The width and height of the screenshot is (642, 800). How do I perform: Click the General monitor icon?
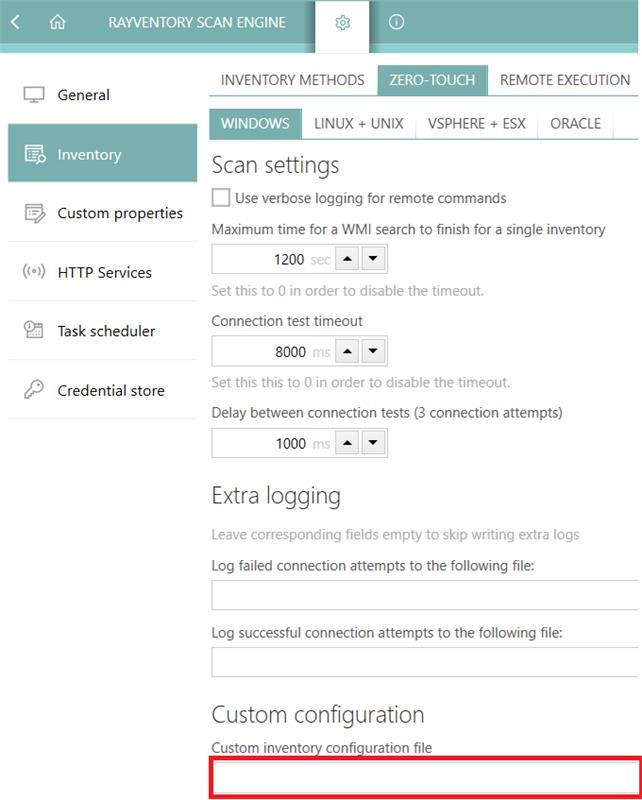tap(34, 95)
